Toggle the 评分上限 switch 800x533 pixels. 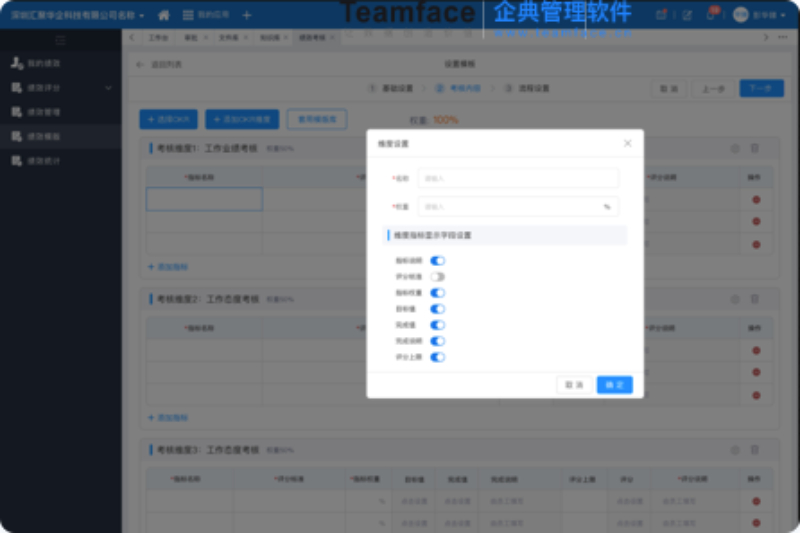pyautogui.click(x=437, y=357)
